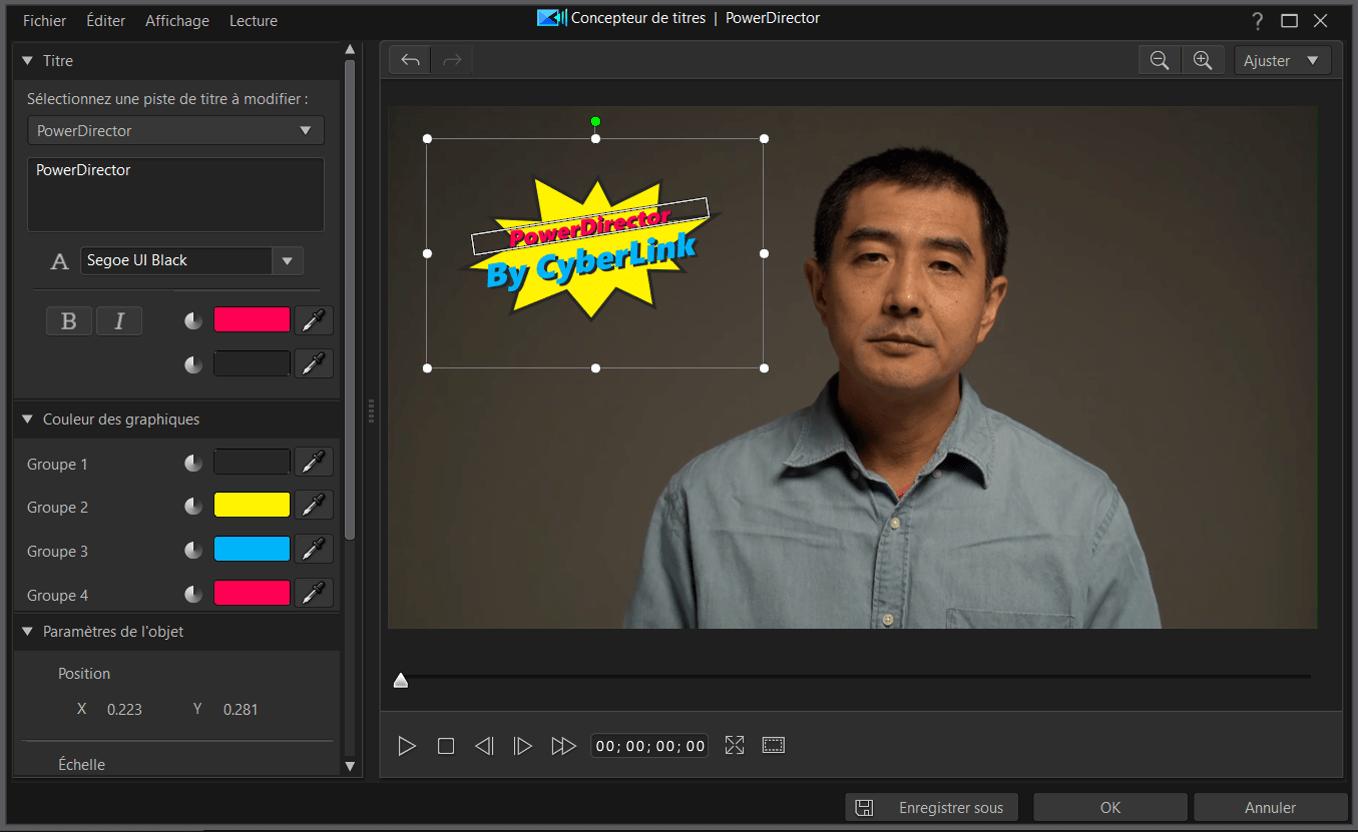
Task: Click the Groupe 4 red color swatch
Action: tap(252, 593)
